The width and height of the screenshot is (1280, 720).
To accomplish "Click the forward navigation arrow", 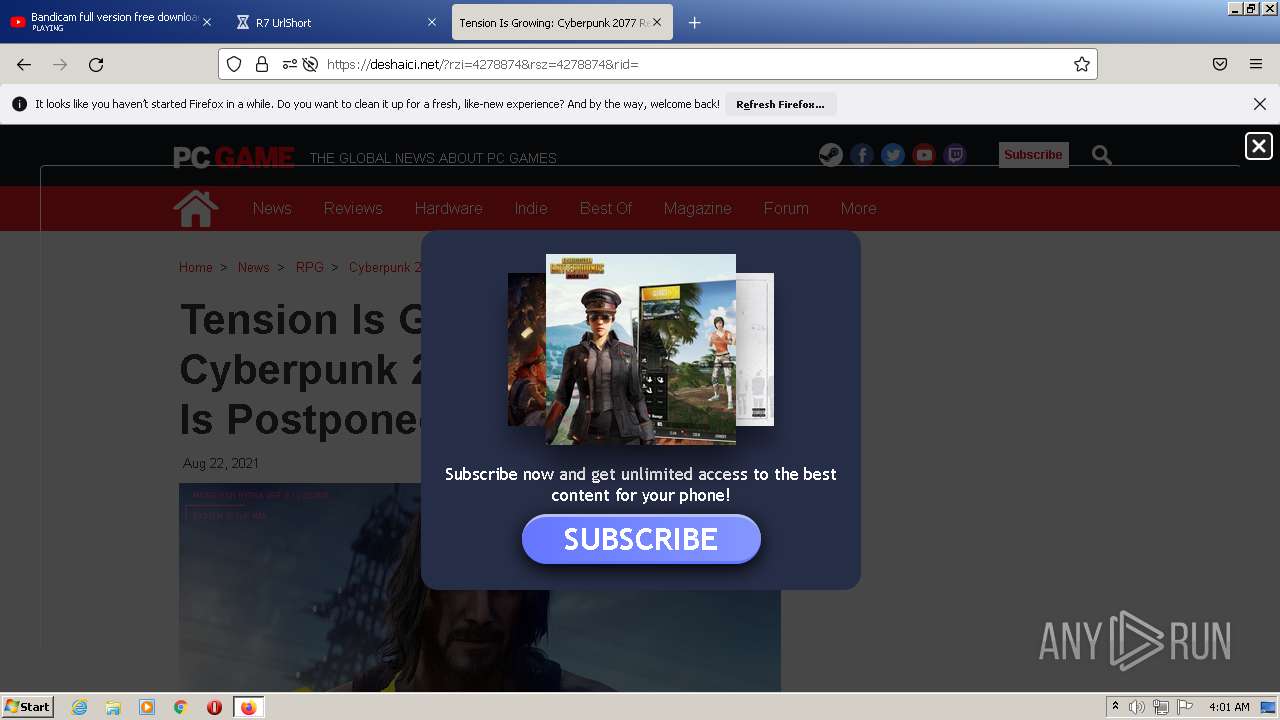I will click(x=60, y=64).
